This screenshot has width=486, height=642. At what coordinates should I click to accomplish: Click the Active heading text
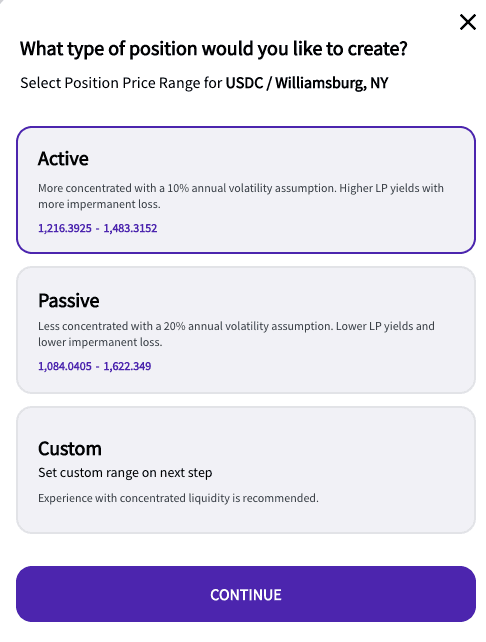pyautogui.click(x=63, y=158)
